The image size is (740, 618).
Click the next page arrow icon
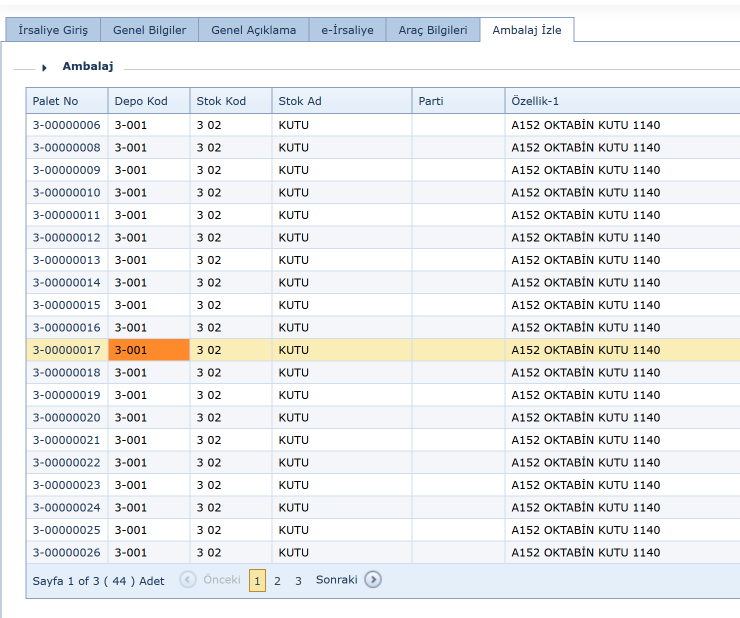pos(373,580)
